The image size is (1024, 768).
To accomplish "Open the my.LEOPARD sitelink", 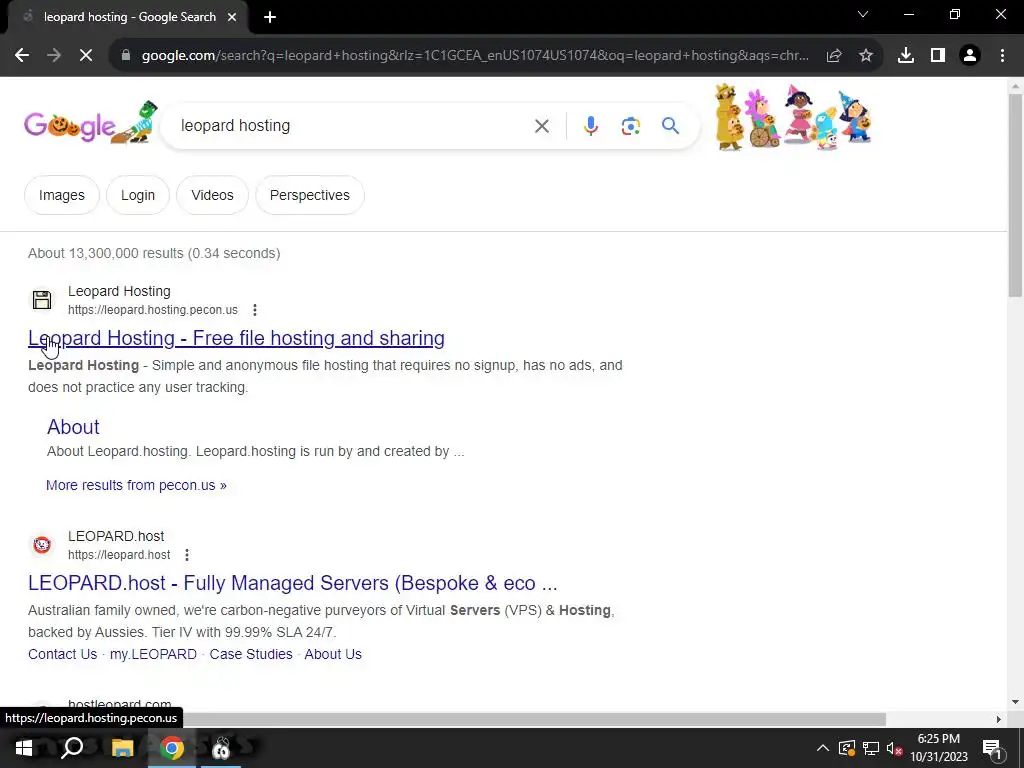I will tap(153, 654).
